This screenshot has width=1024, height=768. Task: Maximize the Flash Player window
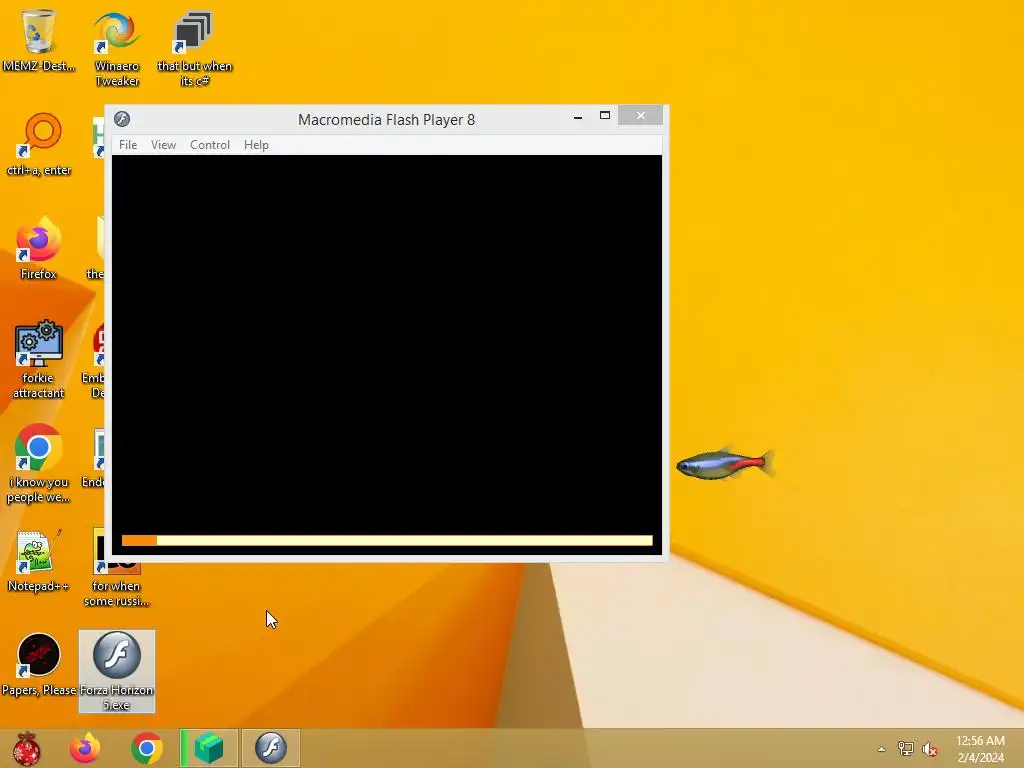pos(605,116)
